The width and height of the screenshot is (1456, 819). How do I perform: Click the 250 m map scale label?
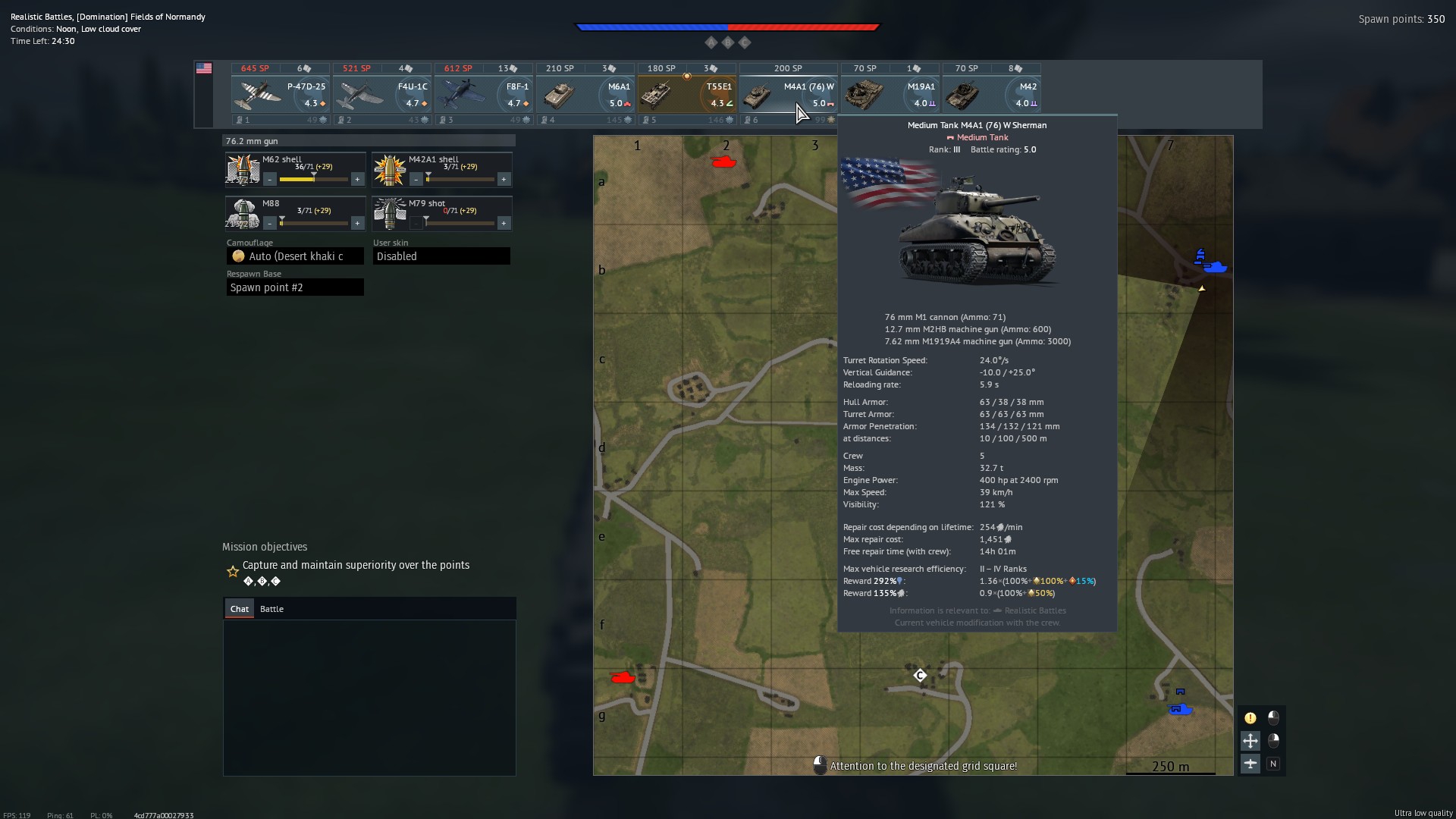coord(1170,767)
